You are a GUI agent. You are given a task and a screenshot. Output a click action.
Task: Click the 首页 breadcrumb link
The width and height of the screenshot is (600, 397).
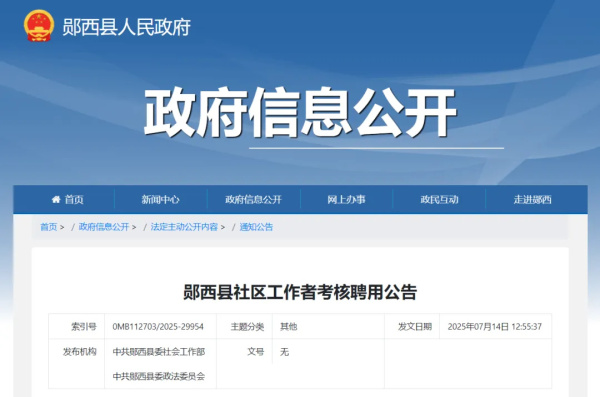(49, 227)
